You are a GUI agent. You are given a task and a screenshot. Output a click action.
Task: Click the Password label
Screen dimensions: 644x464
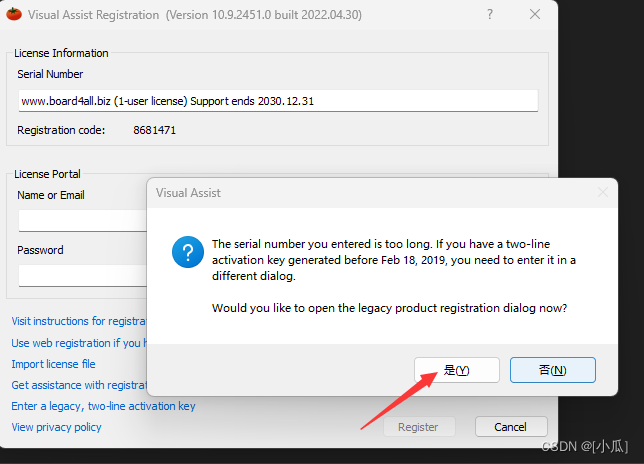tap(40, 250)
